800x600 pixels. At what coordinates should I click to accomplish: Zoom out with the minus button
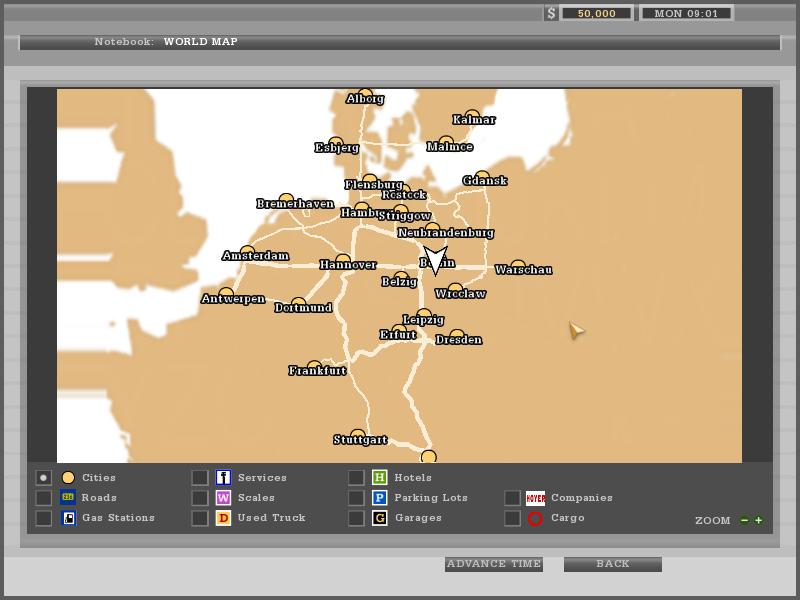pos(744,520)
